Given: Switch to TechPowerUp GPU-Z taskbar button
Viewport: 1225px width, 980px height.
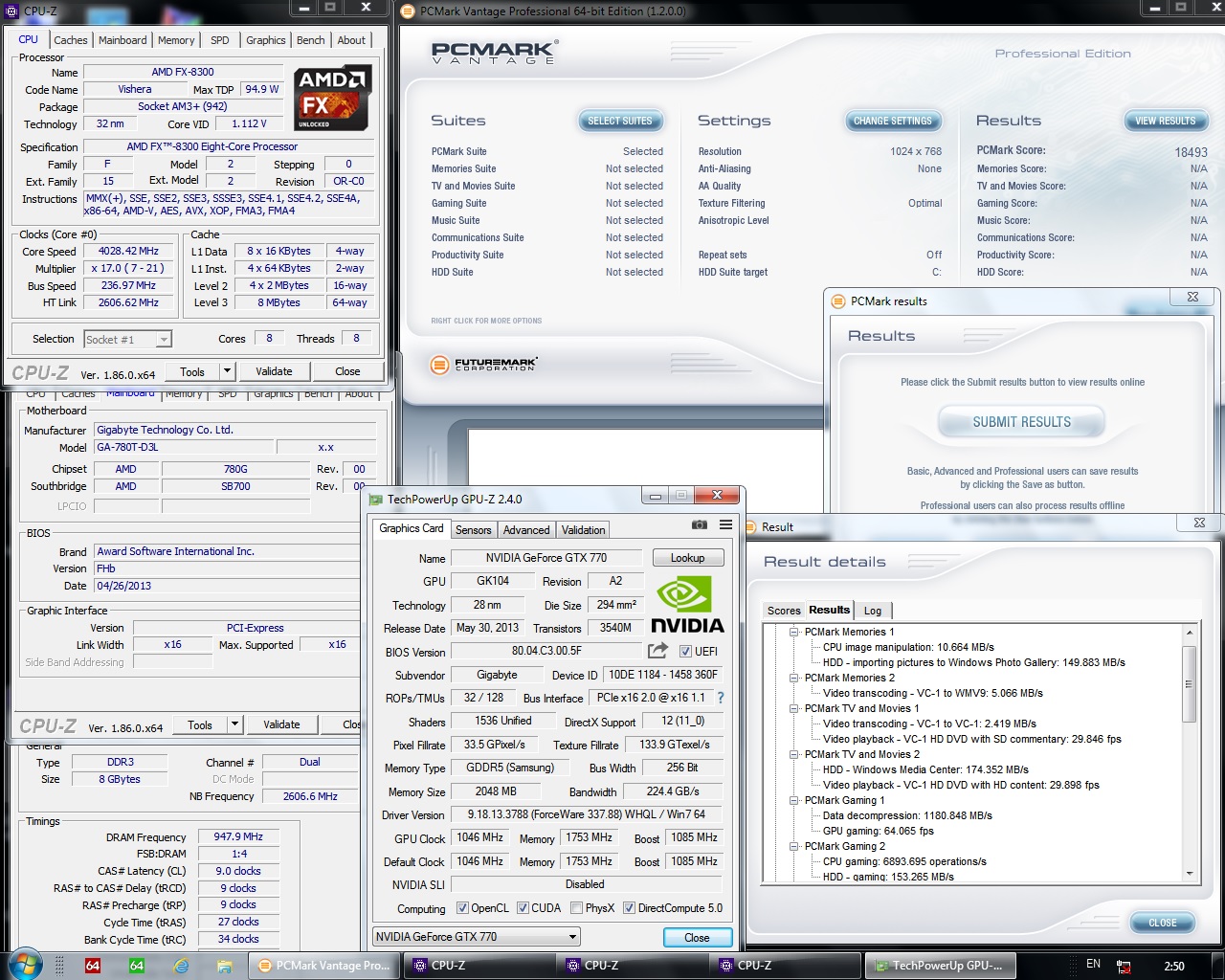Looking at the screenshot, I should 939,966.
